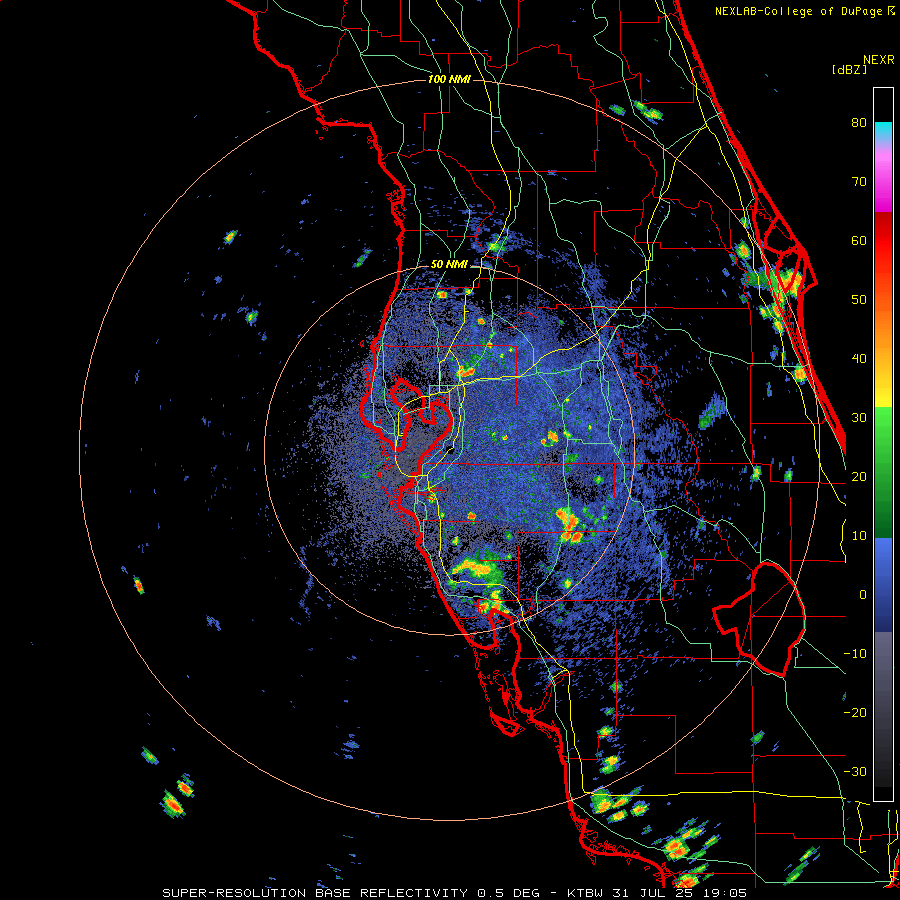Select the -20 dBZ scale value

click(x=855, y=712)
